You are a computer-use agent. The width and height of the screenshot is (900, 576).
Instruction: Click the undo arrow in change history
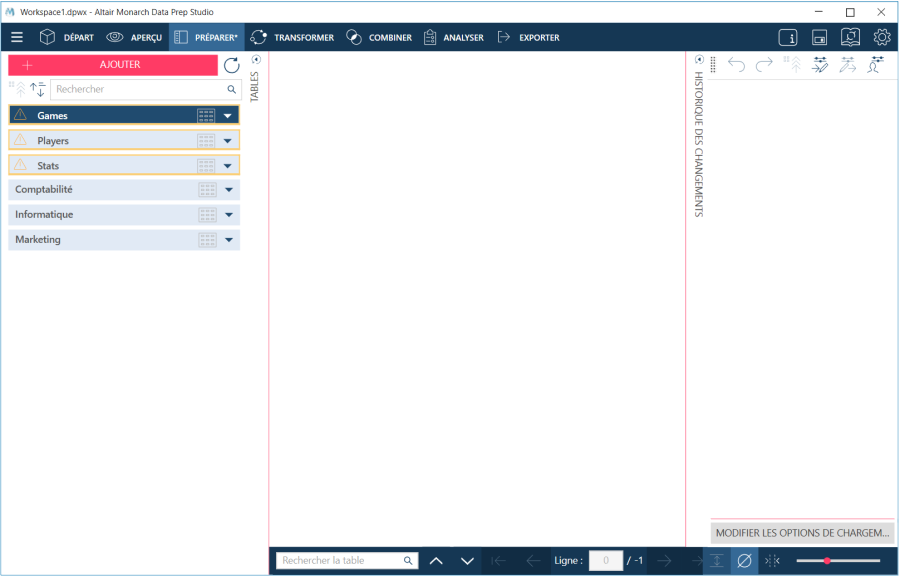click(736, 65)
